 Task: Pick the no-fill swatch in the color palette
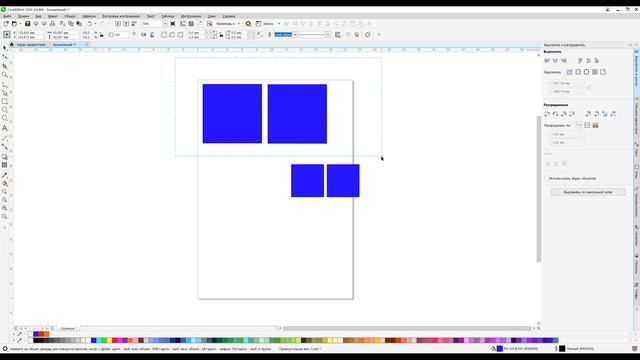(x=30, y=340)
